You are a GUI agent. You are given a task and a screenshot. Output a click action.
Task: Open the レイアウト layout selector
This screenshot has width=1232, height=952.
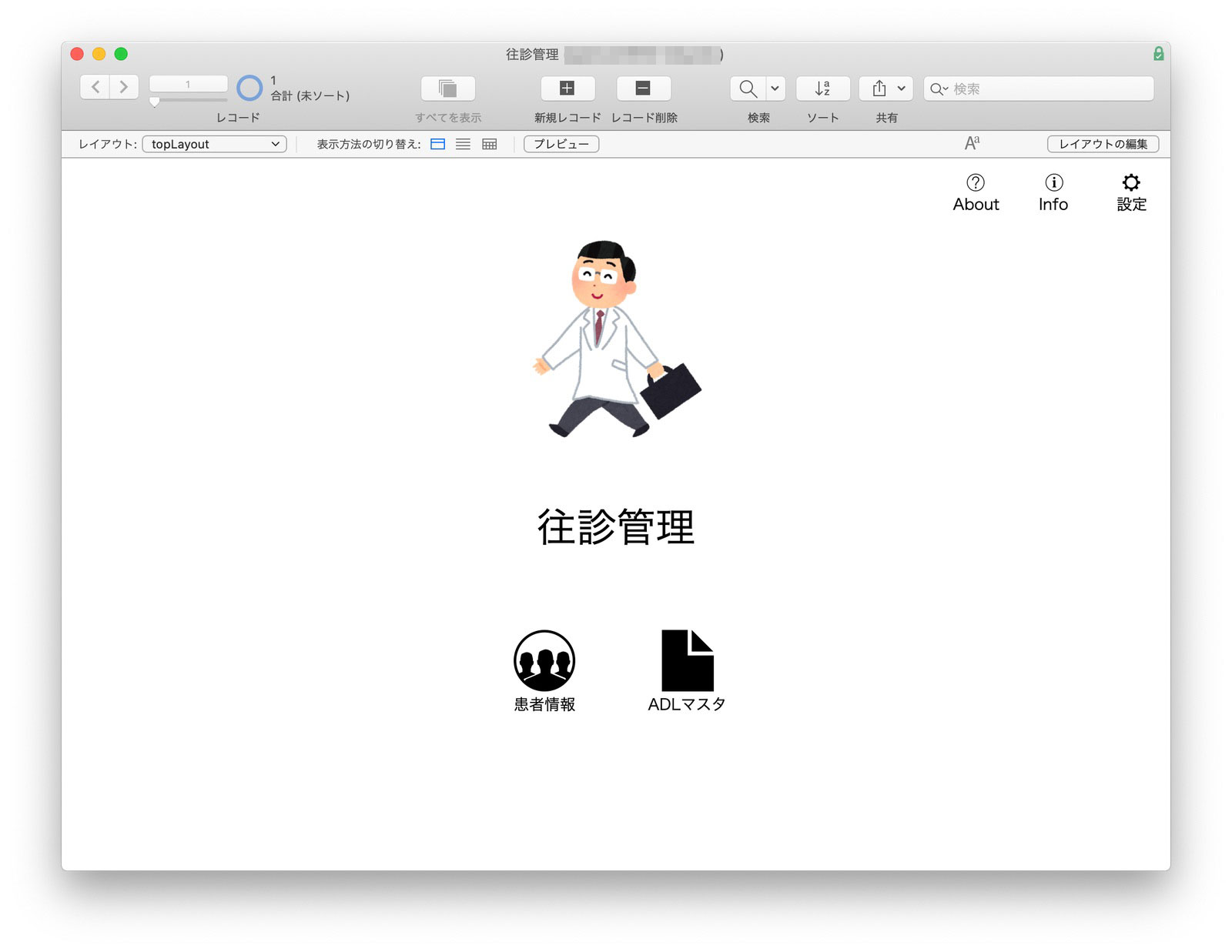pyautogui.click(x=214, y=144)
